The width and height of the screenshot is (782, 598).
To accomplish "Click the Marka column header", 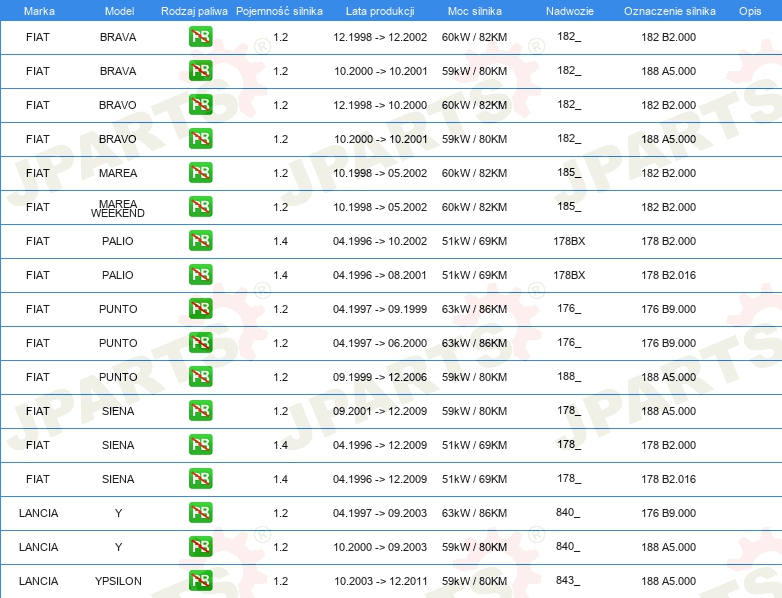I will tap(39, 11).
